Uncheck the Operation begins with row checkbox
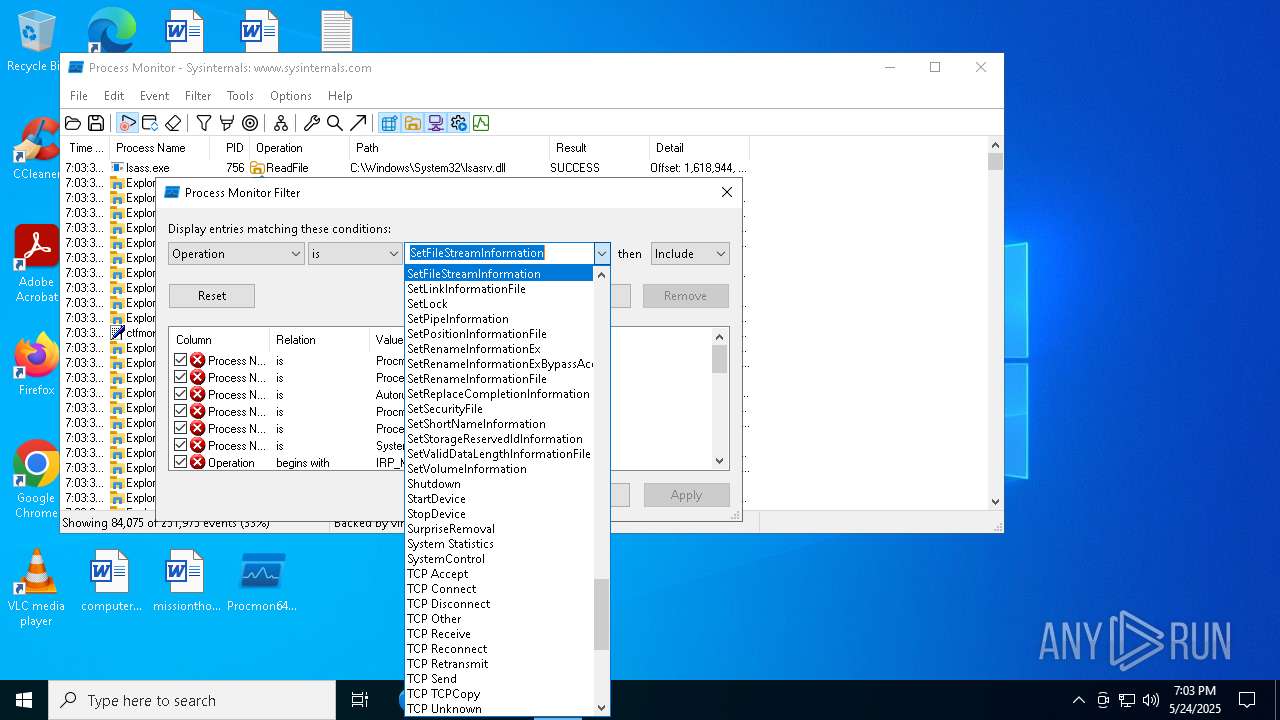Viewport: 1280px width, 720px height. (x=181, y=462)
